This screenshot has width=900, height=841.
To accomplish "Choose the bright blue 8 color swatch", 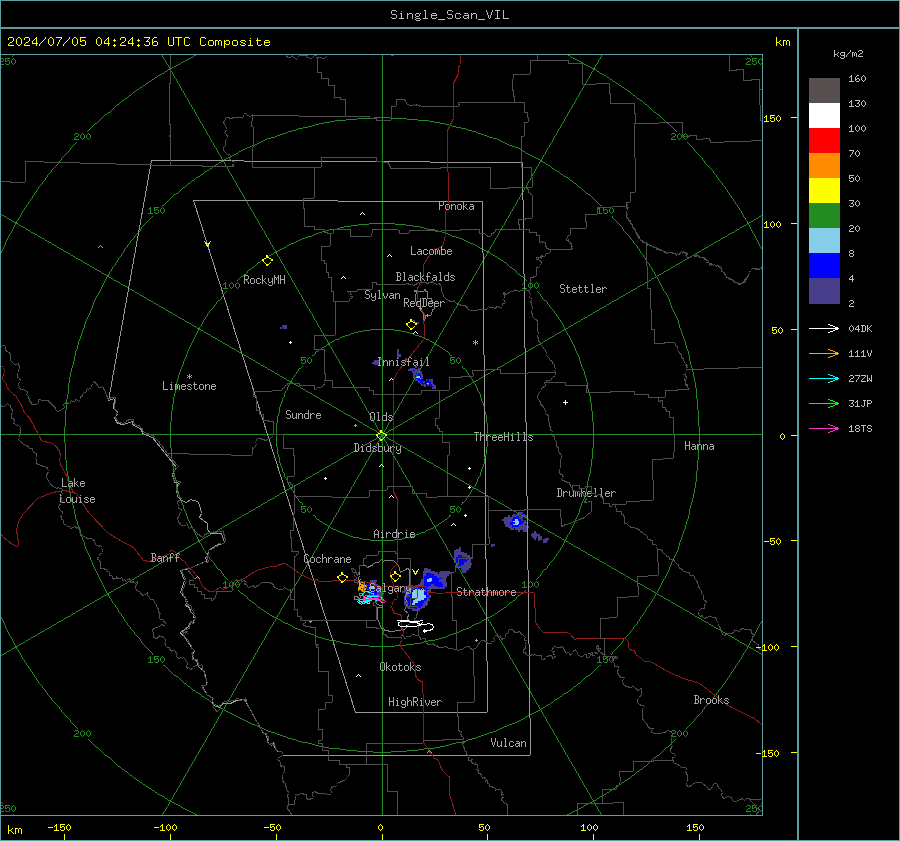I will click(x=824, y=266).
